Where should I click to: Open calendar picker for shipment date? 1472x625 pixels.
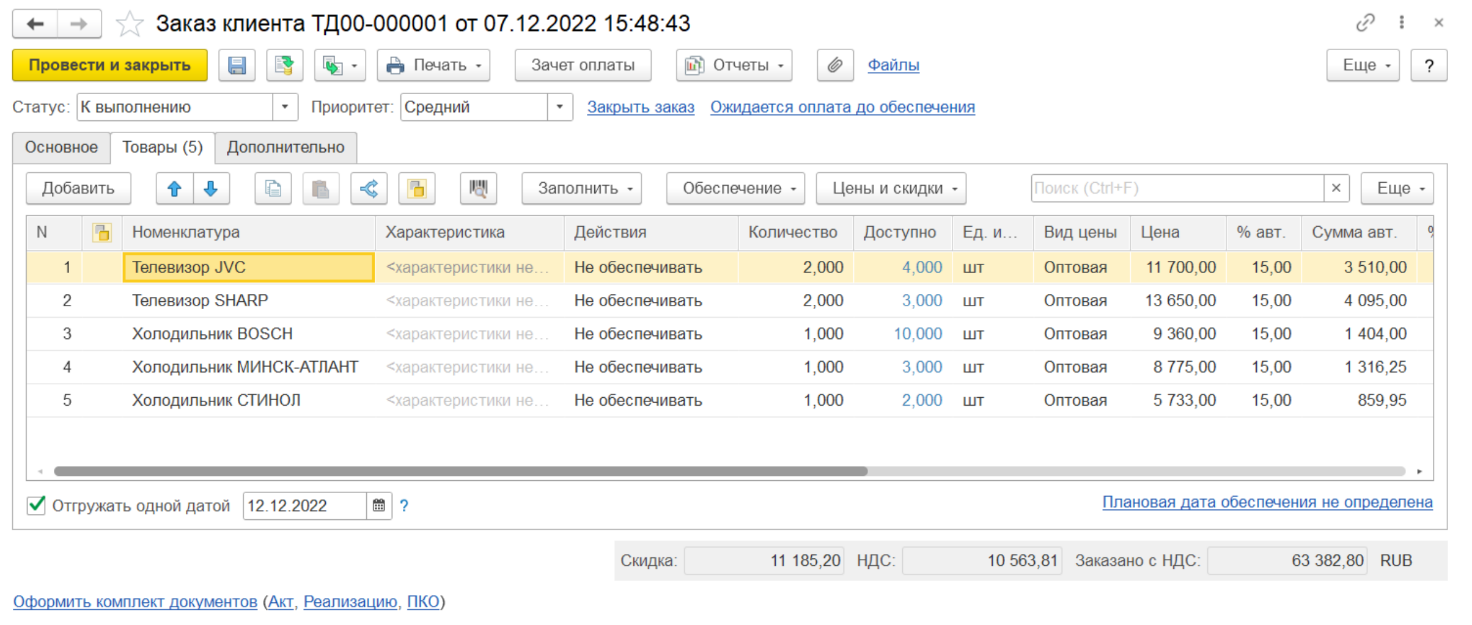pyautogui.click(x=379, y=506)
